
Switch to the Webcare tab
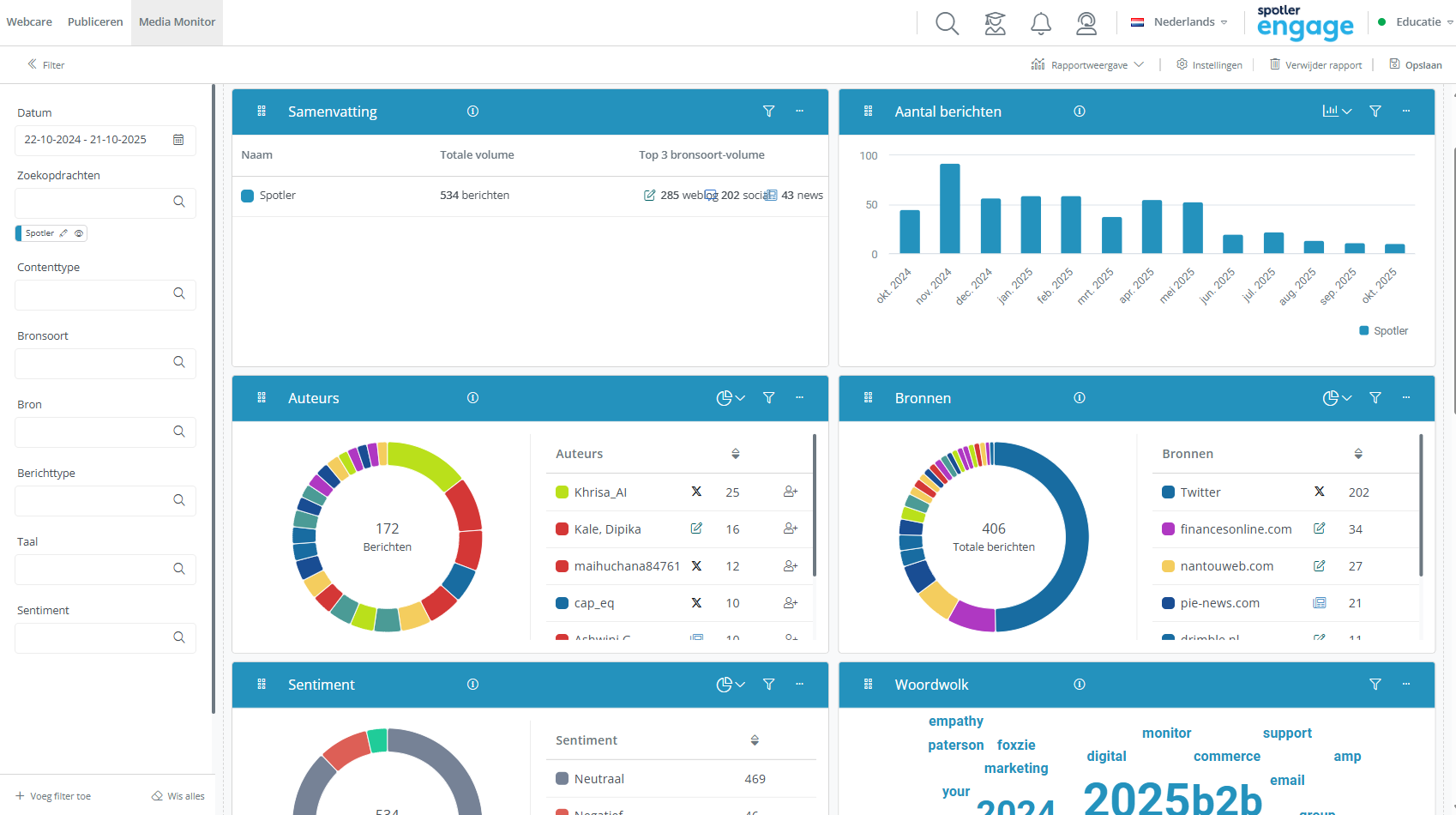tap(29, 22)
